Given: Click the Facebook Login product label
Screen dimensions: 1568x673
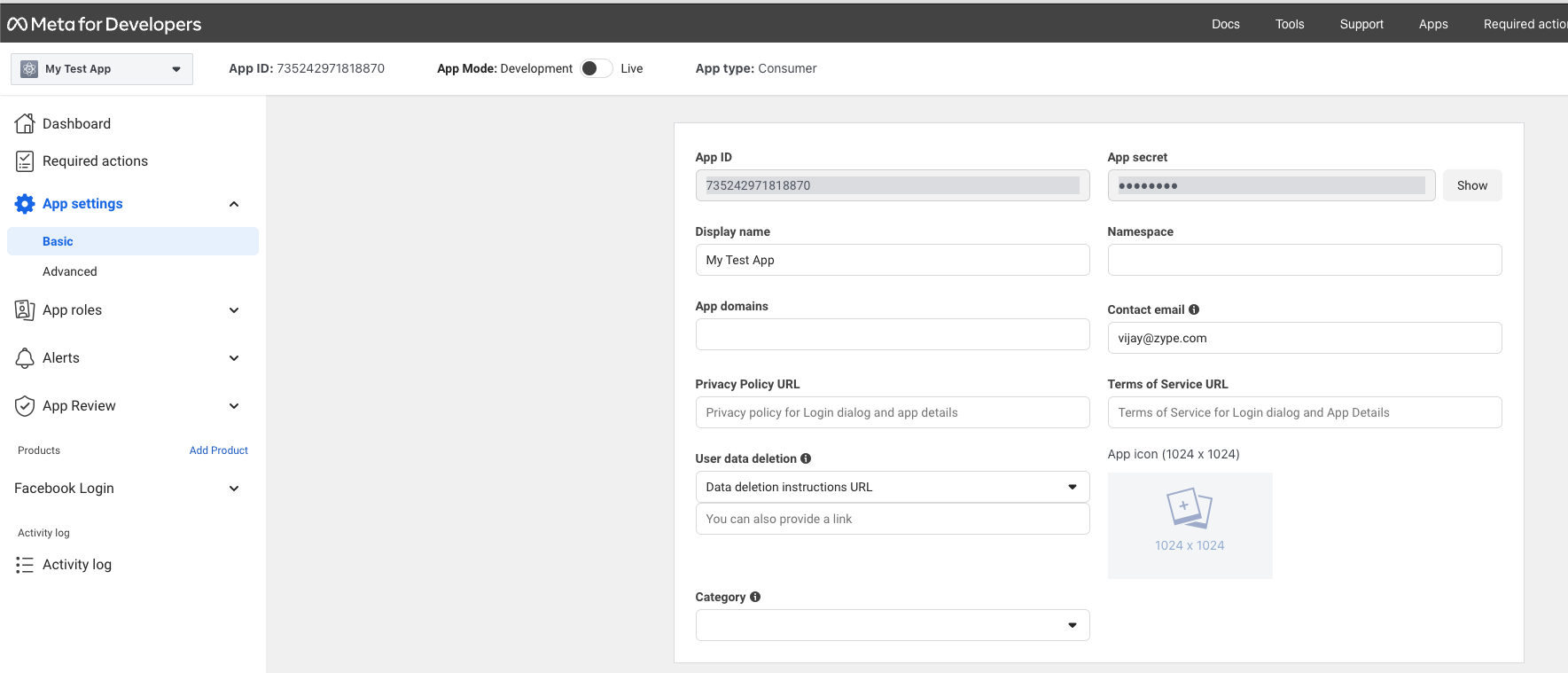Looking at the screenshot, I should coord(64,489).
